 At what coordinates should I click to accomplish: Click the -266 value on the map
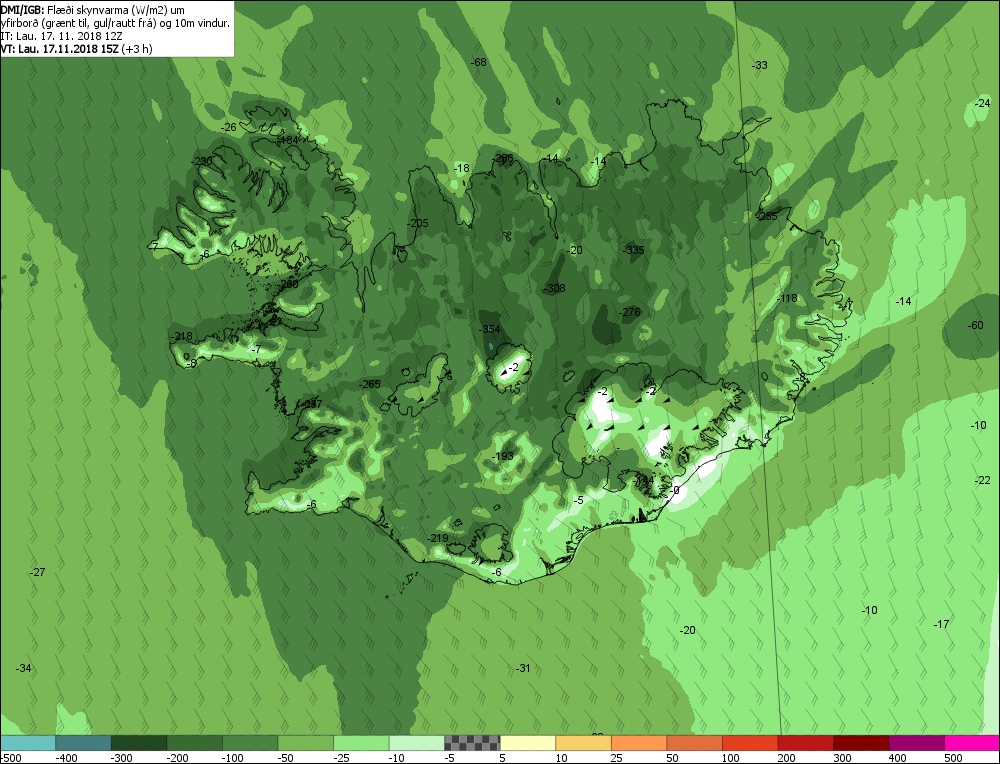(503, 159)
